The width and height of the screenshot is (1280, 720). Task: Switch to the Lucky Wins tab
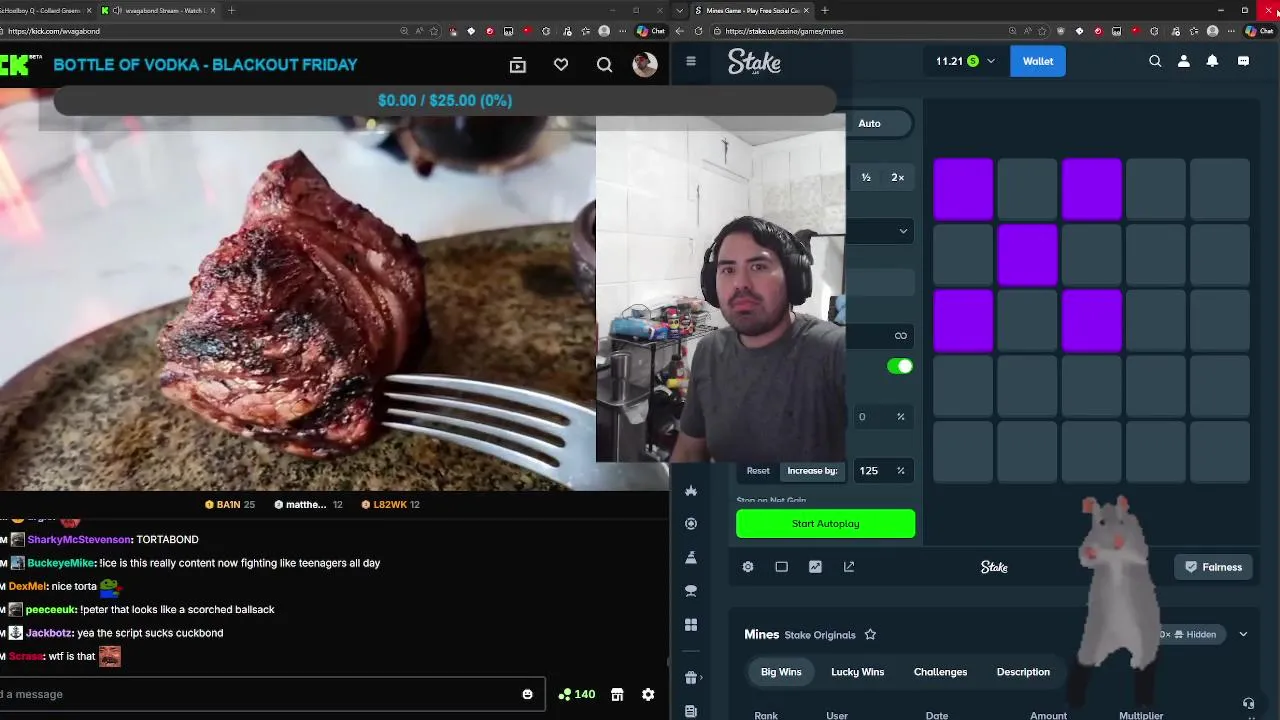[858, 672]
